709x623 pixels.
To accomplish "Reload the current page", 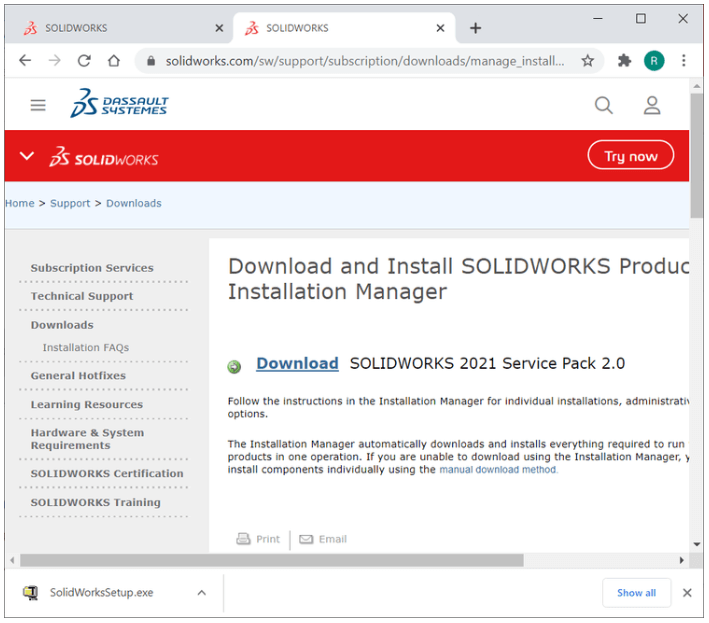I will pyautogui.click(x=84, y=61).
